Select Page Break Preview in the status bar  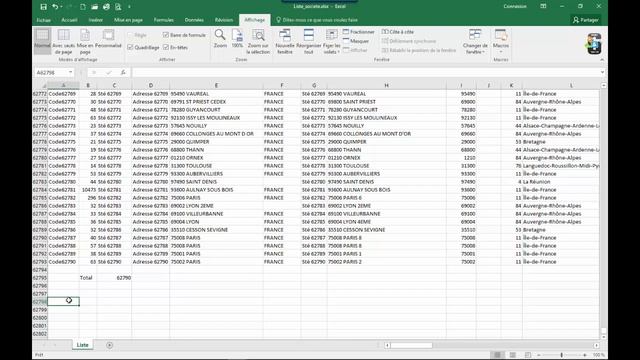point(528,355)
